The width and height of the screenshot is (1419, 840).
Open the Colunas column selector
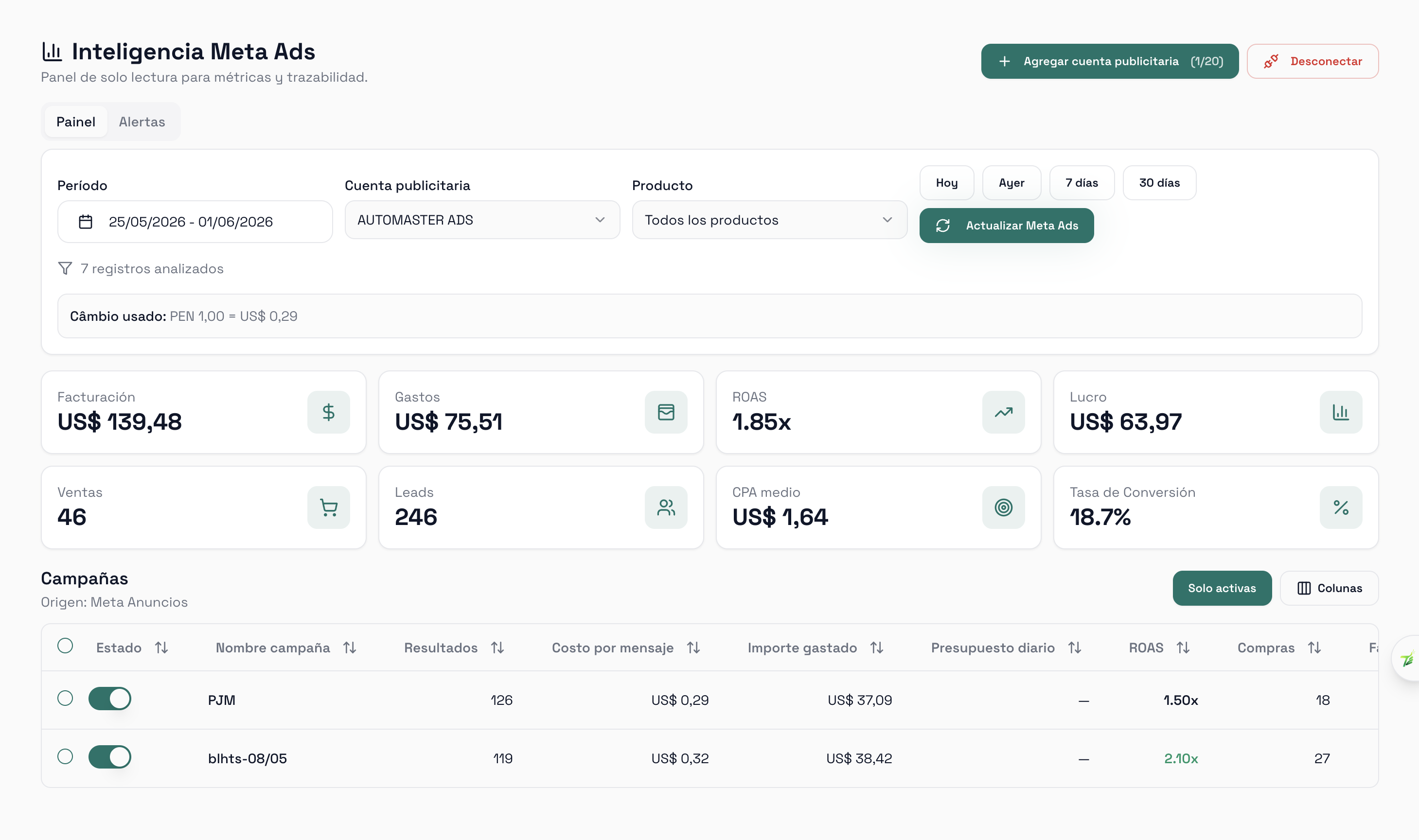click(1329, 588)
